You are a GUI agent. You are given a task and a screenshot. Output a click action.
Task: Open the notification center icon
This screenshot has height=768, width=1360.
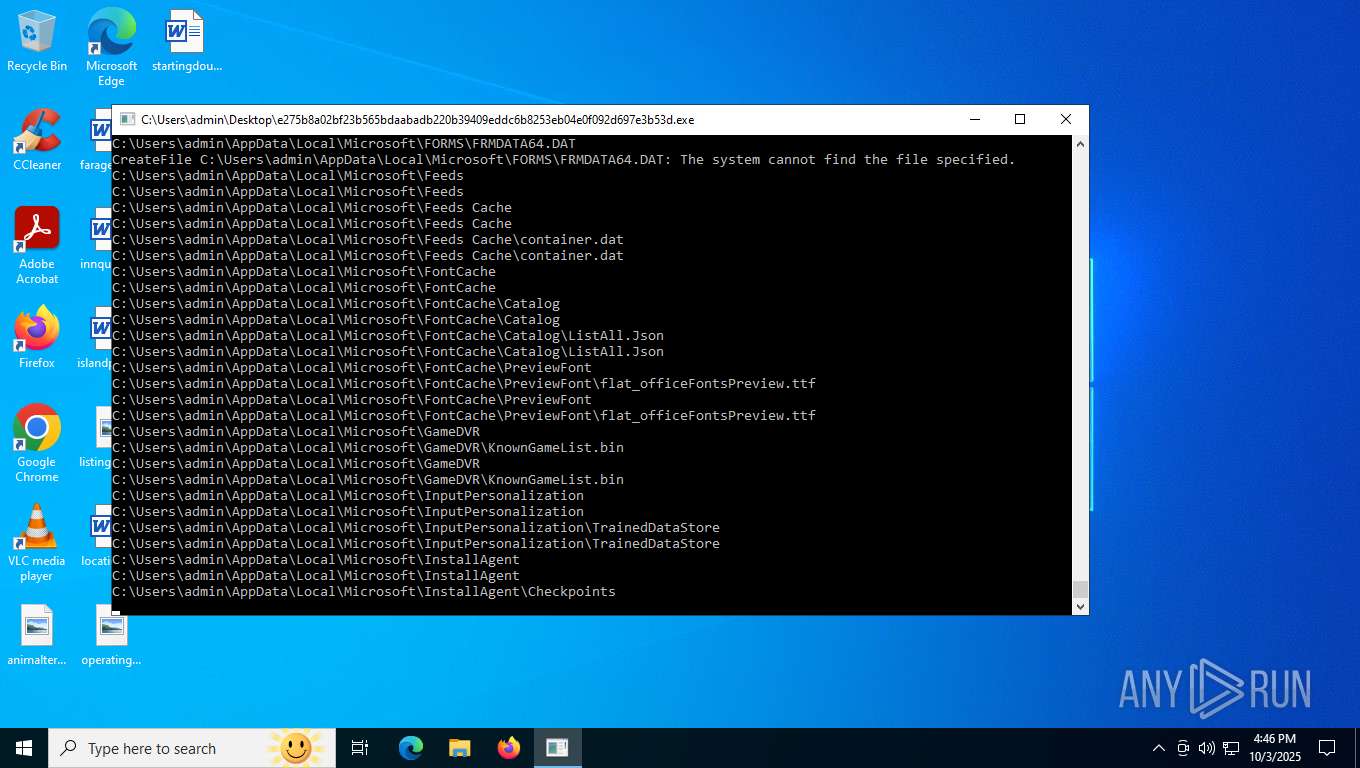[x=1327, y=748]
